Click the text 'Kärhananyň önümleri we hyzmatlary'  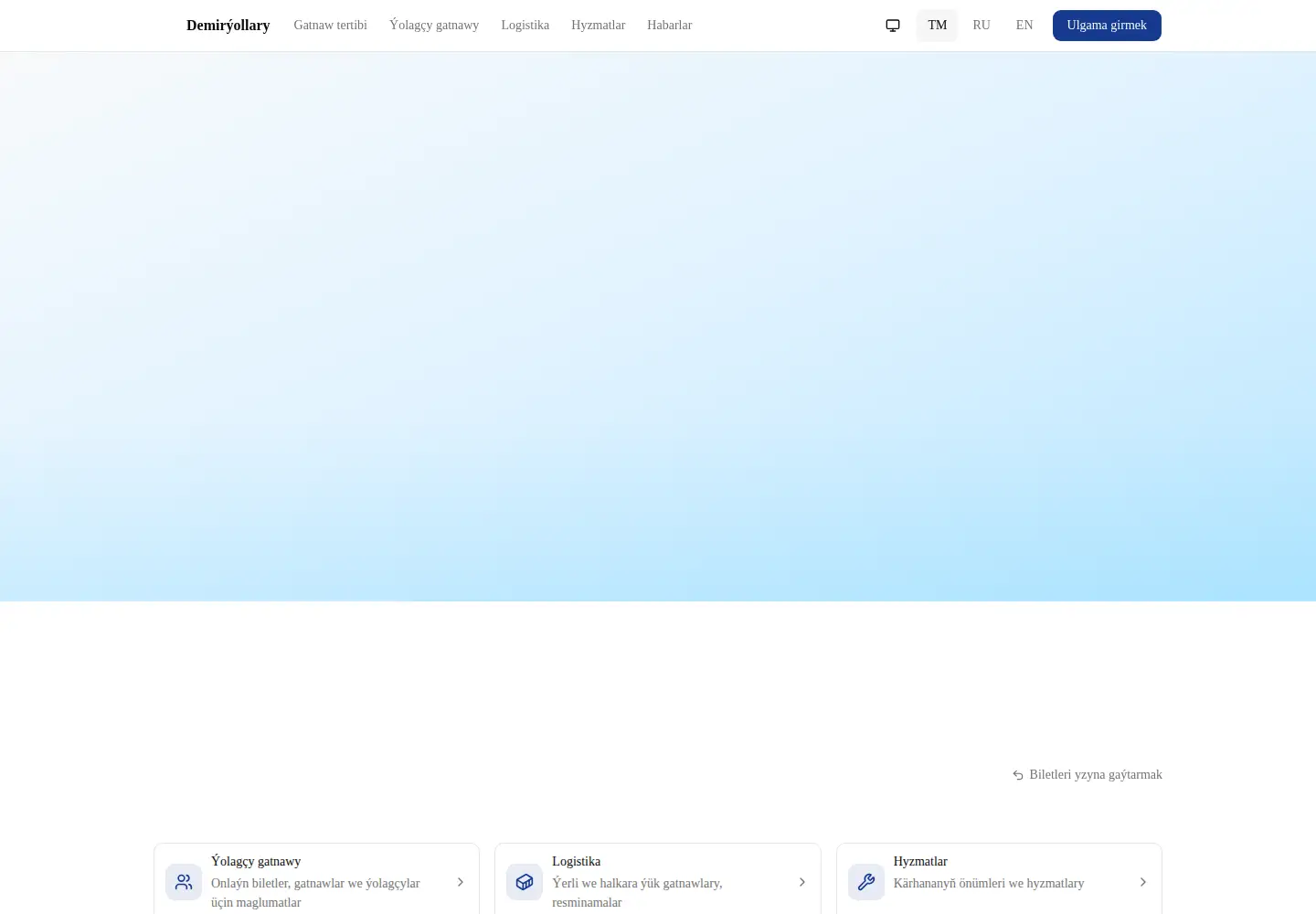(989, 883)
